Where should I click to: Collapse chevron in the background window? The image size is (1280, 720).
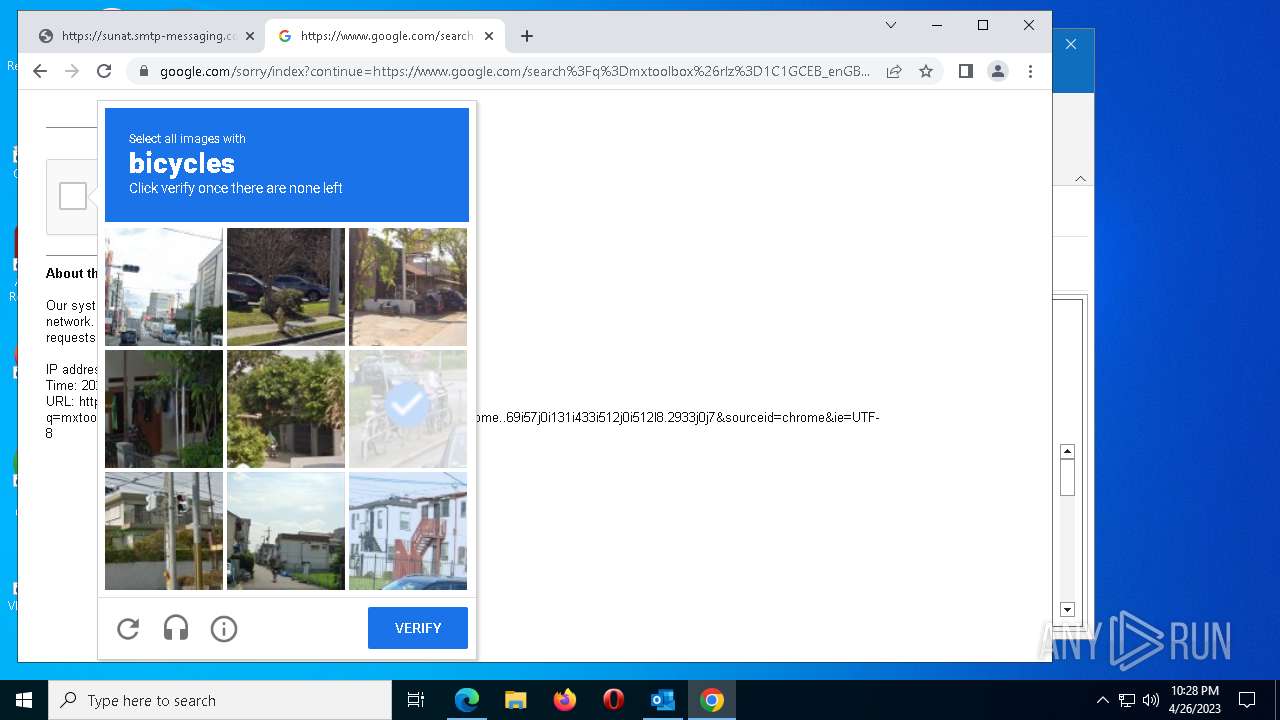[x=1080, y=178]
